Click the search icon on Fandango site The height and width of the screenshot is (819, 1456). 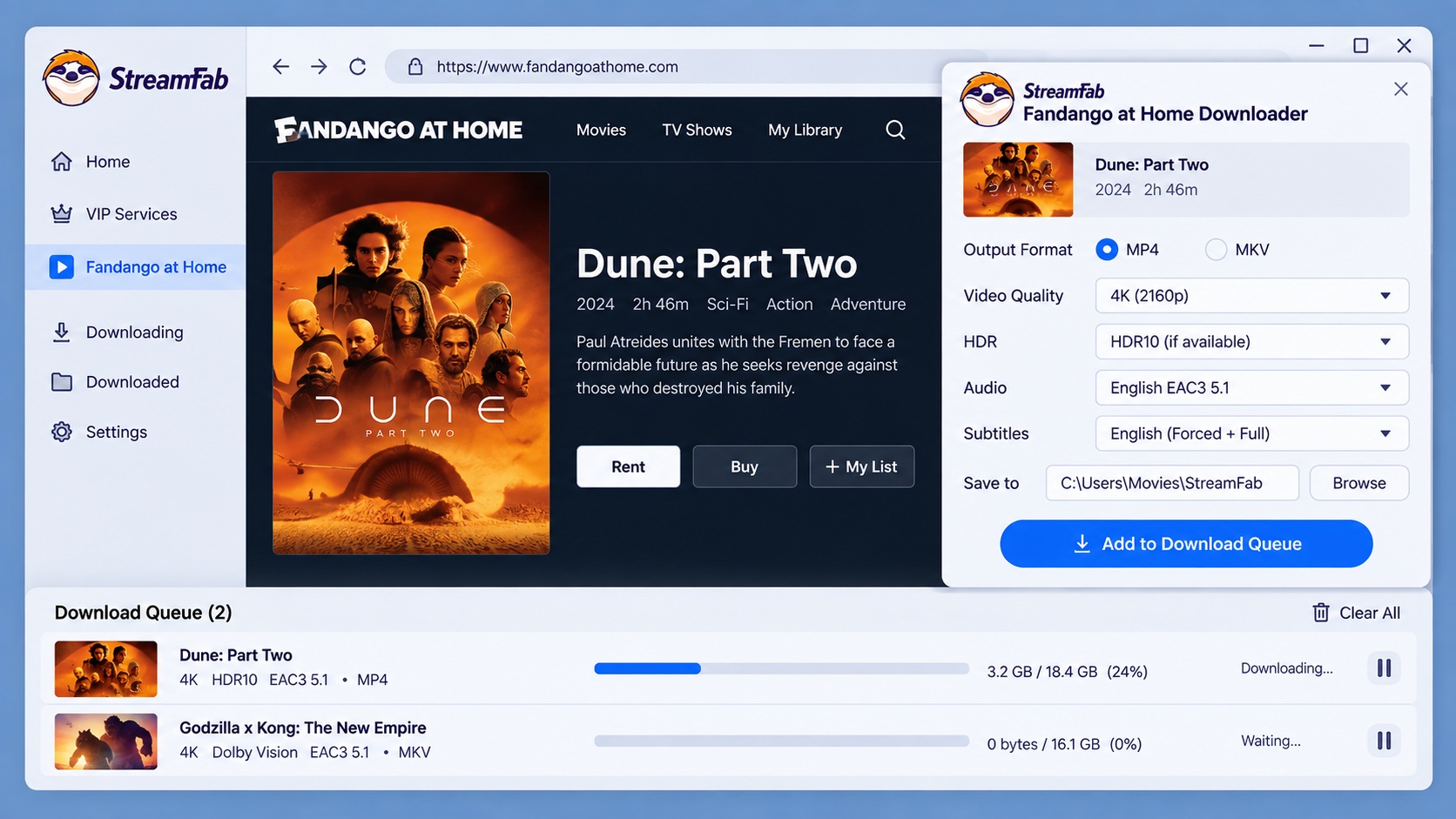point(895,130)
